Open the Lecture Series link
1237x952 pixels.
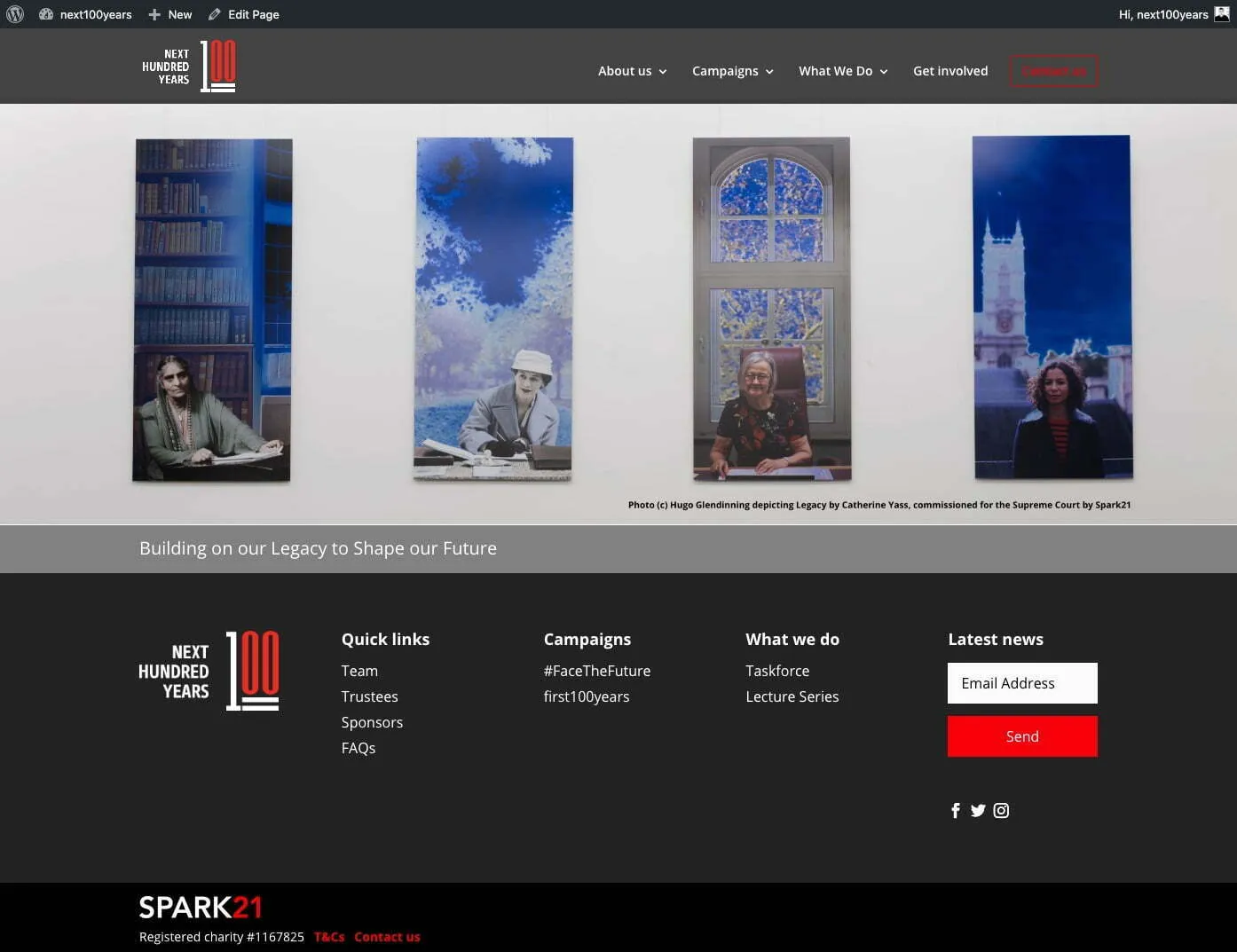[x=792, y=696]
